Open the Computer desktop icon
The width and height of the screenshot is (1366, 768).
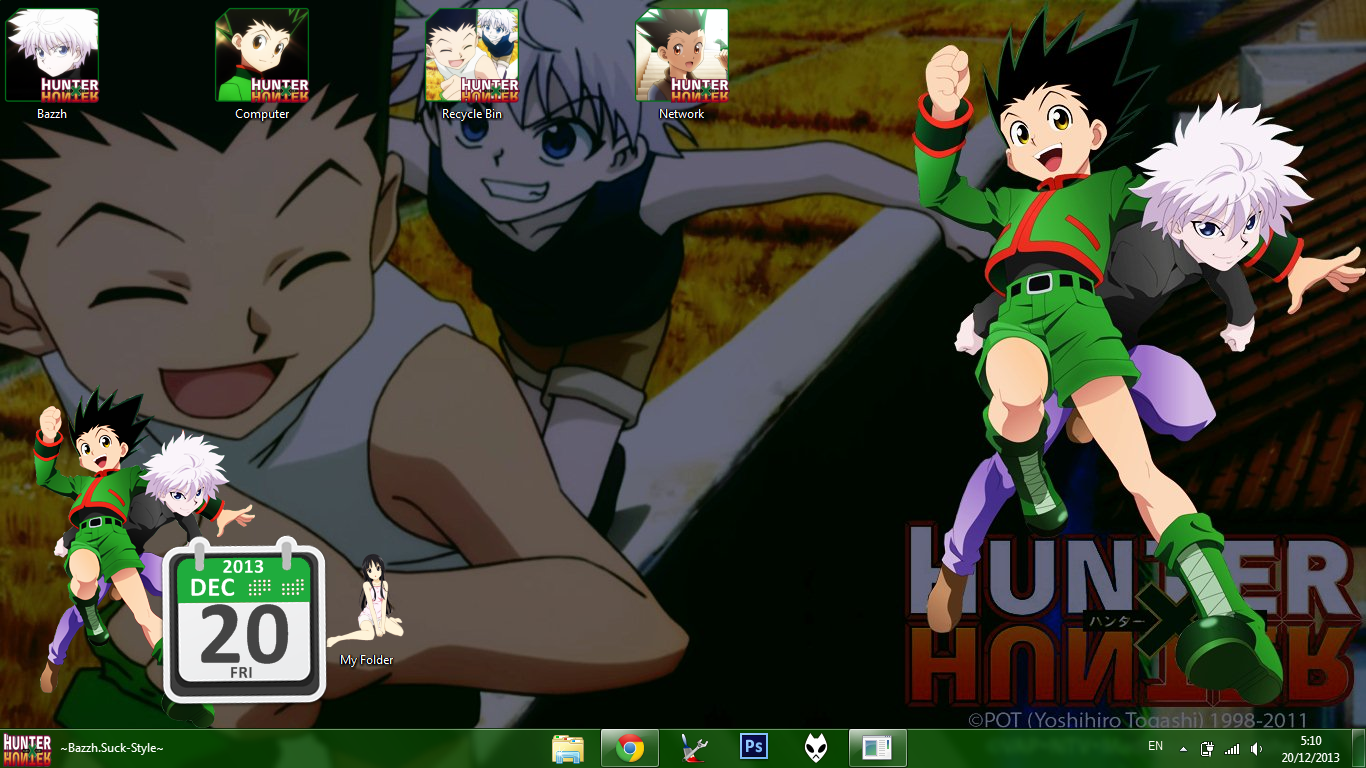click(x=262, y=64)
